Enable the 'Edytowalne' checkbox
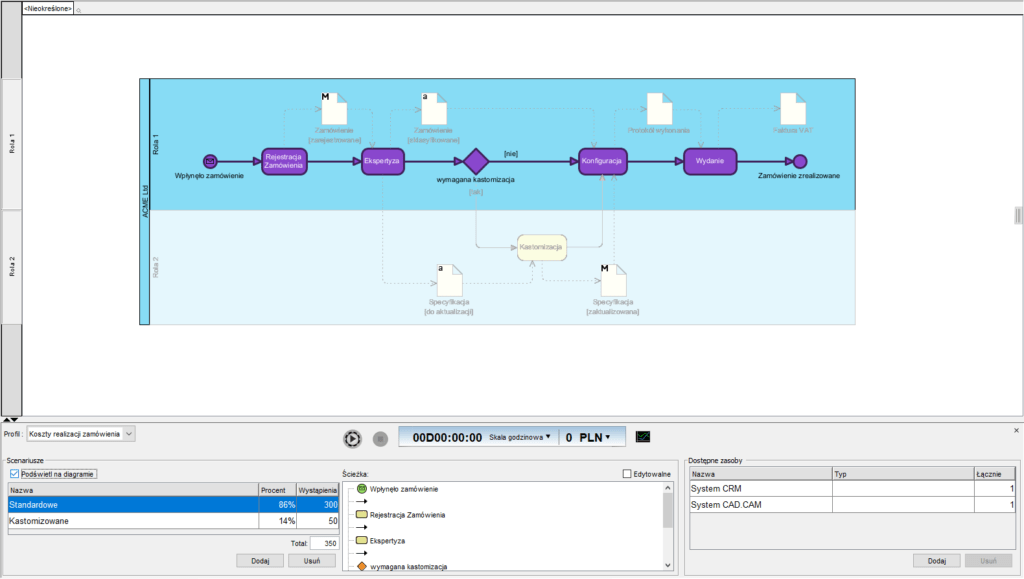This screenshot has height=579, width=1024. tap(627, 474)
